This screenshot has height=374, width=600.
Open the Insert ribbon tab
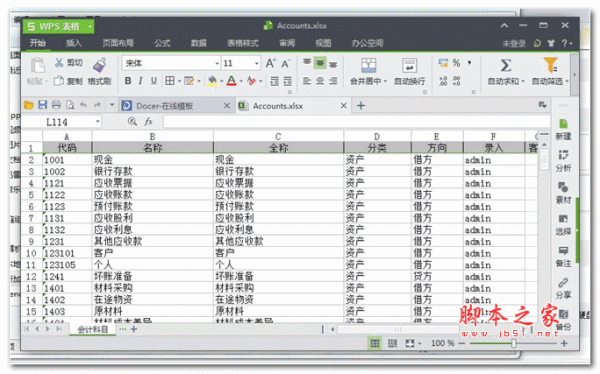point(73,43)
